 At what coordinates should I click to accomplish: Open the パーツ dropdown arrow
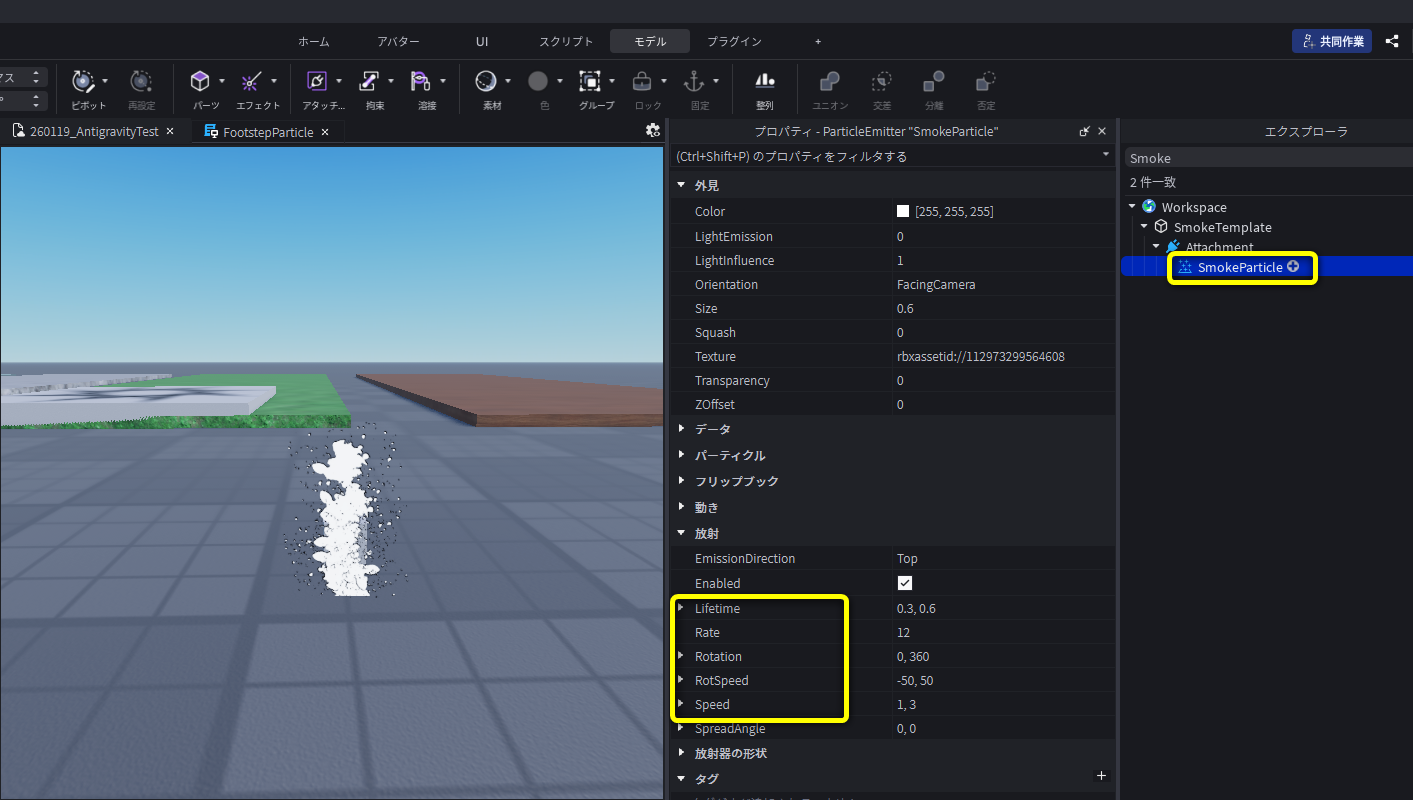click(221, 81)
